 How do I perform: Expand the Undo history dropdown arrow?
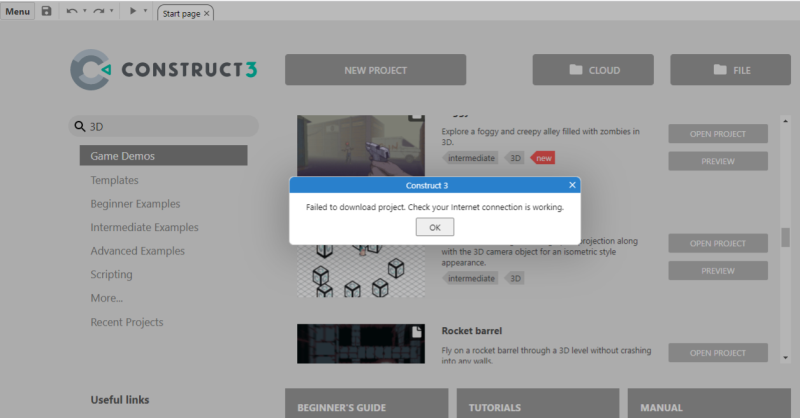(x=85, y=11)
